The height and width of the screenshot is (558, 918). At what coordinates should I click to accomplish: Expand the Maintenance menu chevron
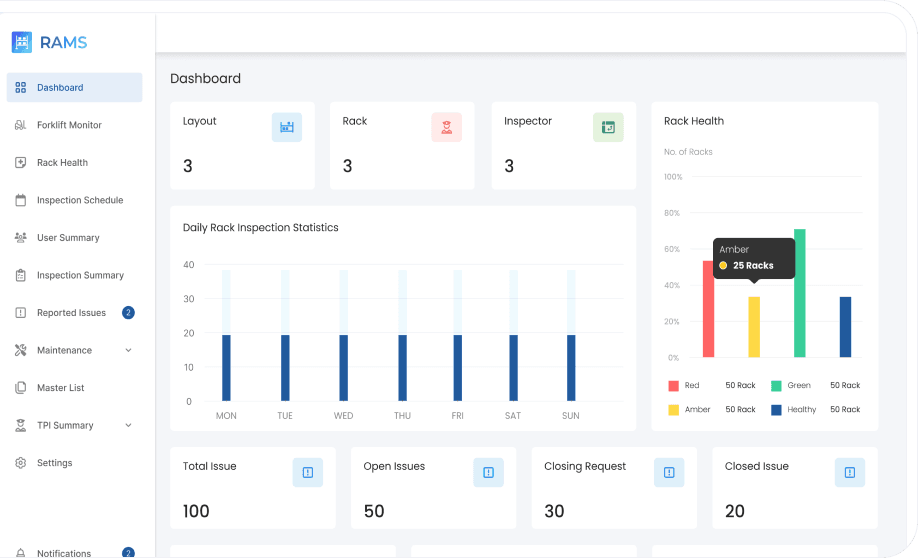[x=128, y=351]
